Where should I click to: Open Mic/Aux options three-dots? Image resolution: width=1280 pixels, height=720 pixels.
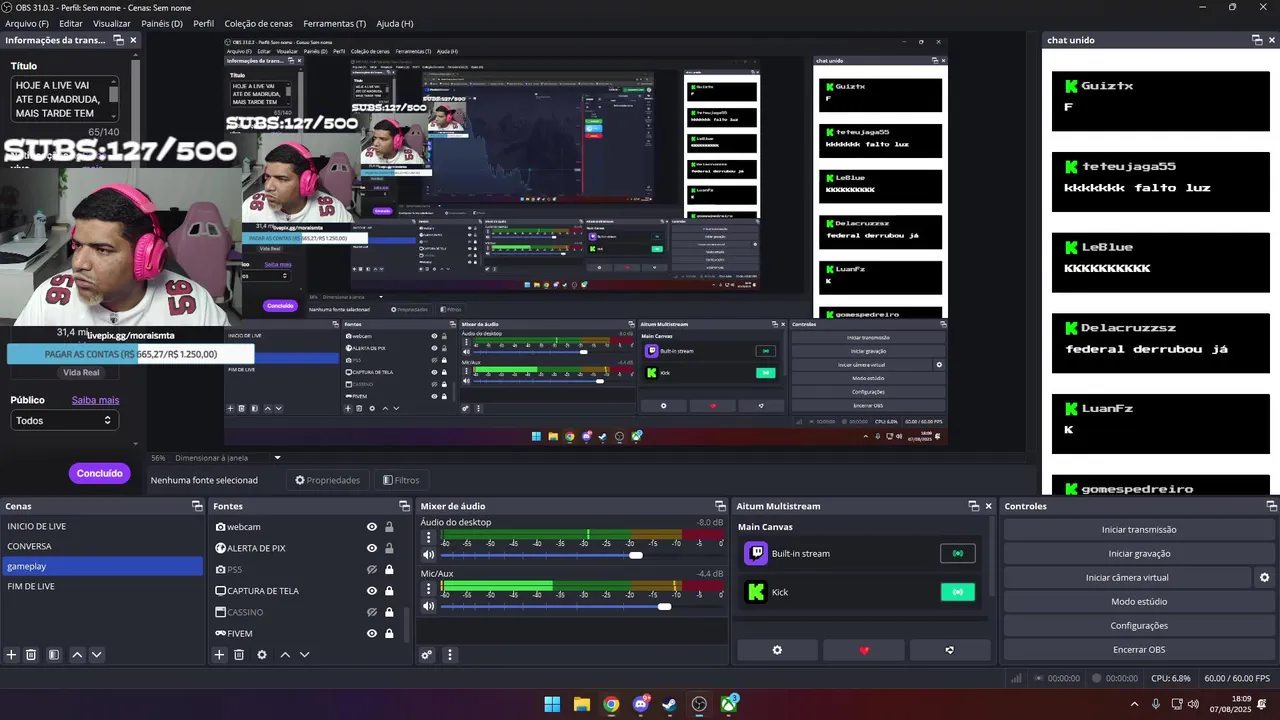429,589
